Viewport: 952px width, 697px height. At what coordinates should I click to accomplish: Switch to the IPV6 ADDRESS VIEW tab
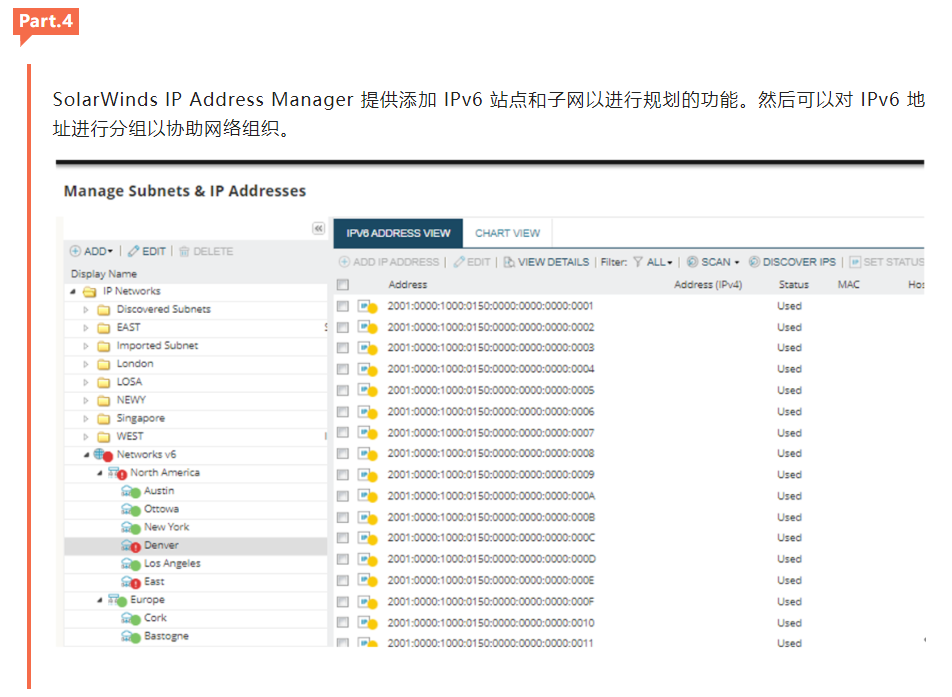coord(398,233)
